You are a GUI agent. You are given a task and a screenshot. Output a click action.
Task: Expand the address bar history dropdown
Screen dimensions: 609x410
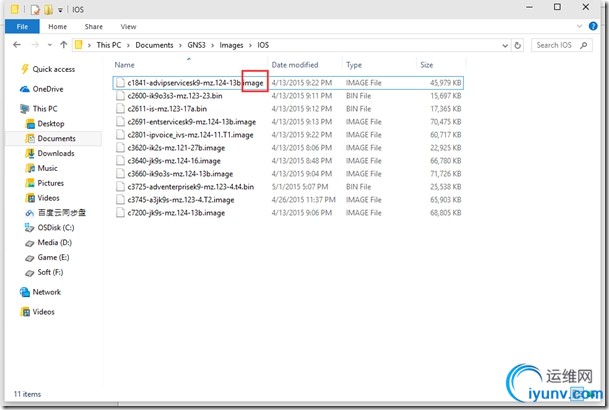point(505,45)
